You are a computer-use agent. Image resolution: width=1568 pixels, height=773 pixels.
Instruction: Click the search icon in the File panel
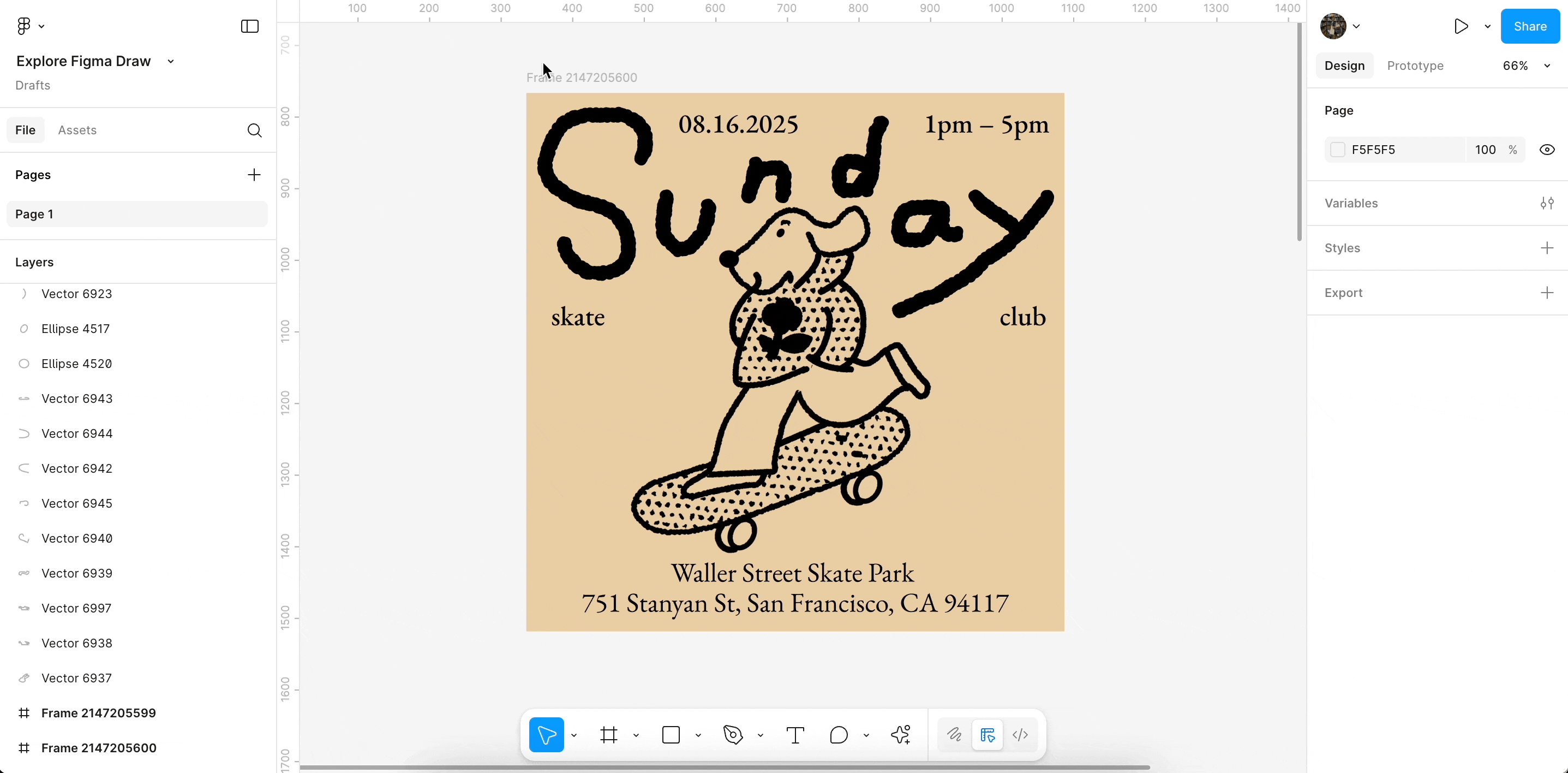254,130
